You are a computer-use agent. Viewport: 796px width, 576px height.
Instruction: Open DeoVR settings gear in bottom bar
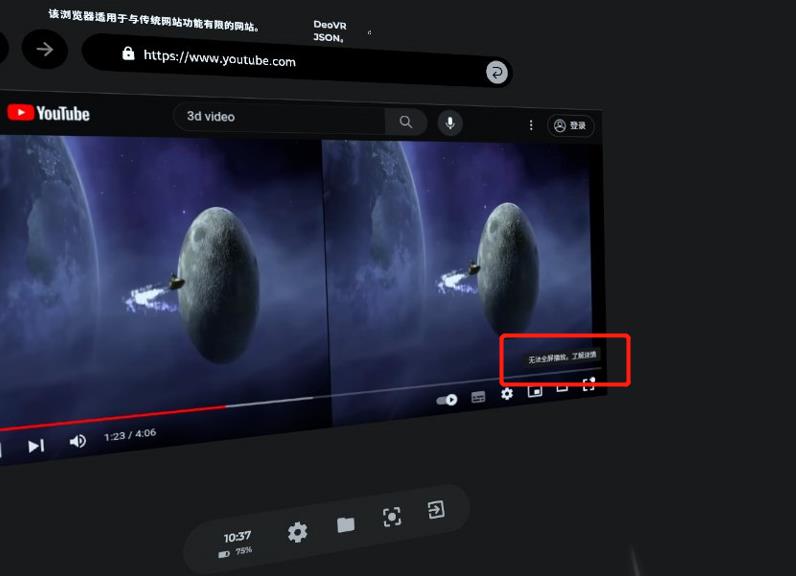click(x=297, y=532)
